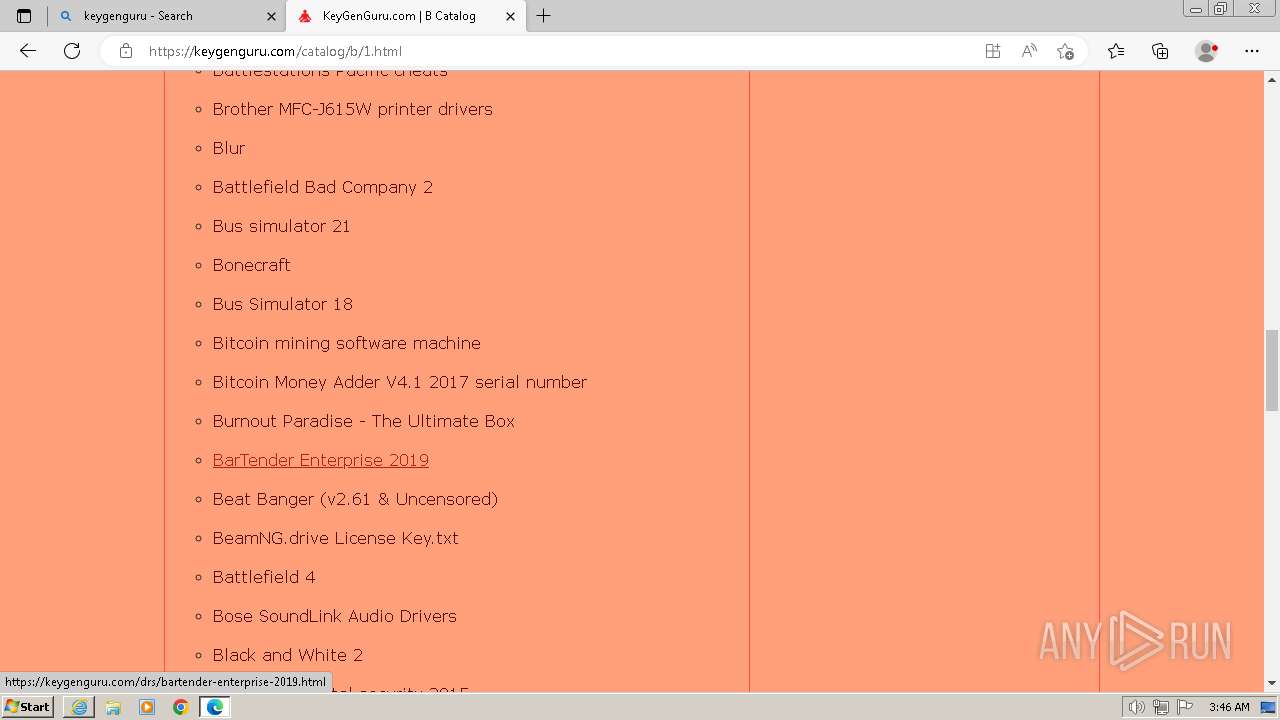Image resolution: width=1280 pixels, height=720 pixels.
Task: Open the Bonecraft entry
Action: click(x=251, y=265)
